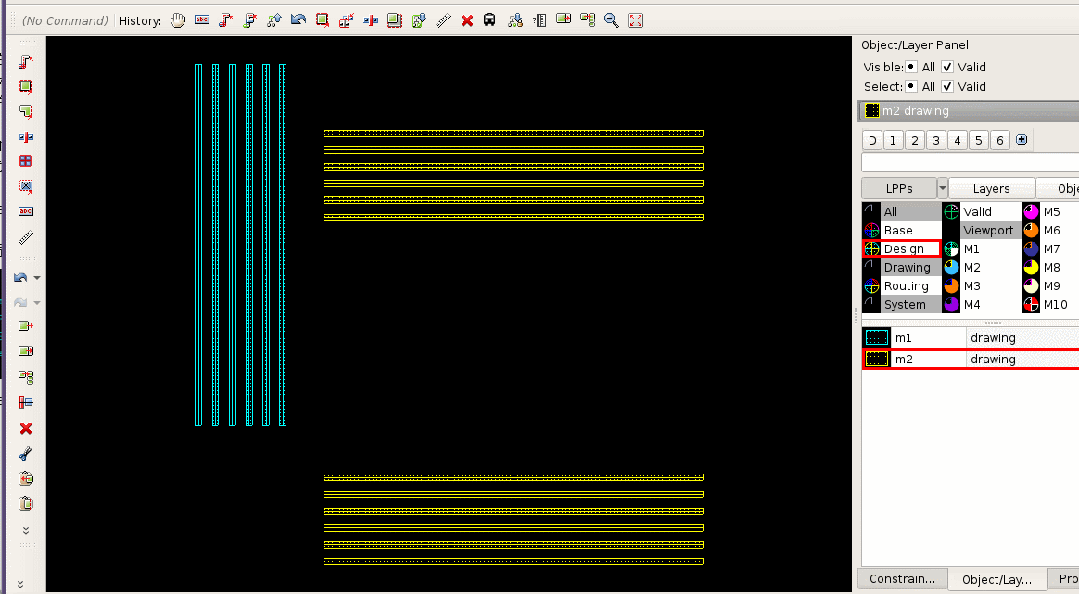This screenshot has height=594, width=1079.
Task: Select the M8 filter entry
Action: click(x=1050, y=267)
